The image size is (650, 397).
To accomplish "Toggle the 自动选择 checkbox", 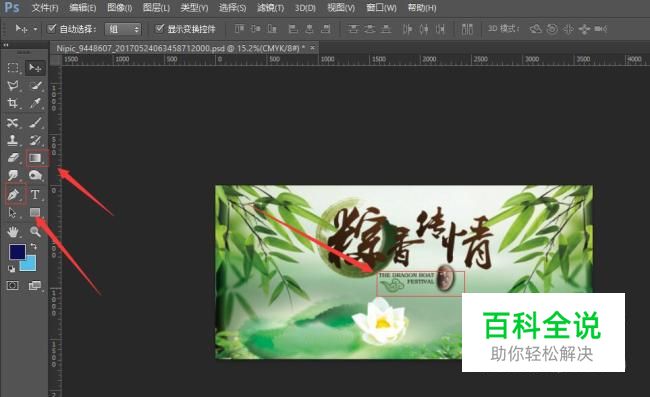I will tap(52, 28).
